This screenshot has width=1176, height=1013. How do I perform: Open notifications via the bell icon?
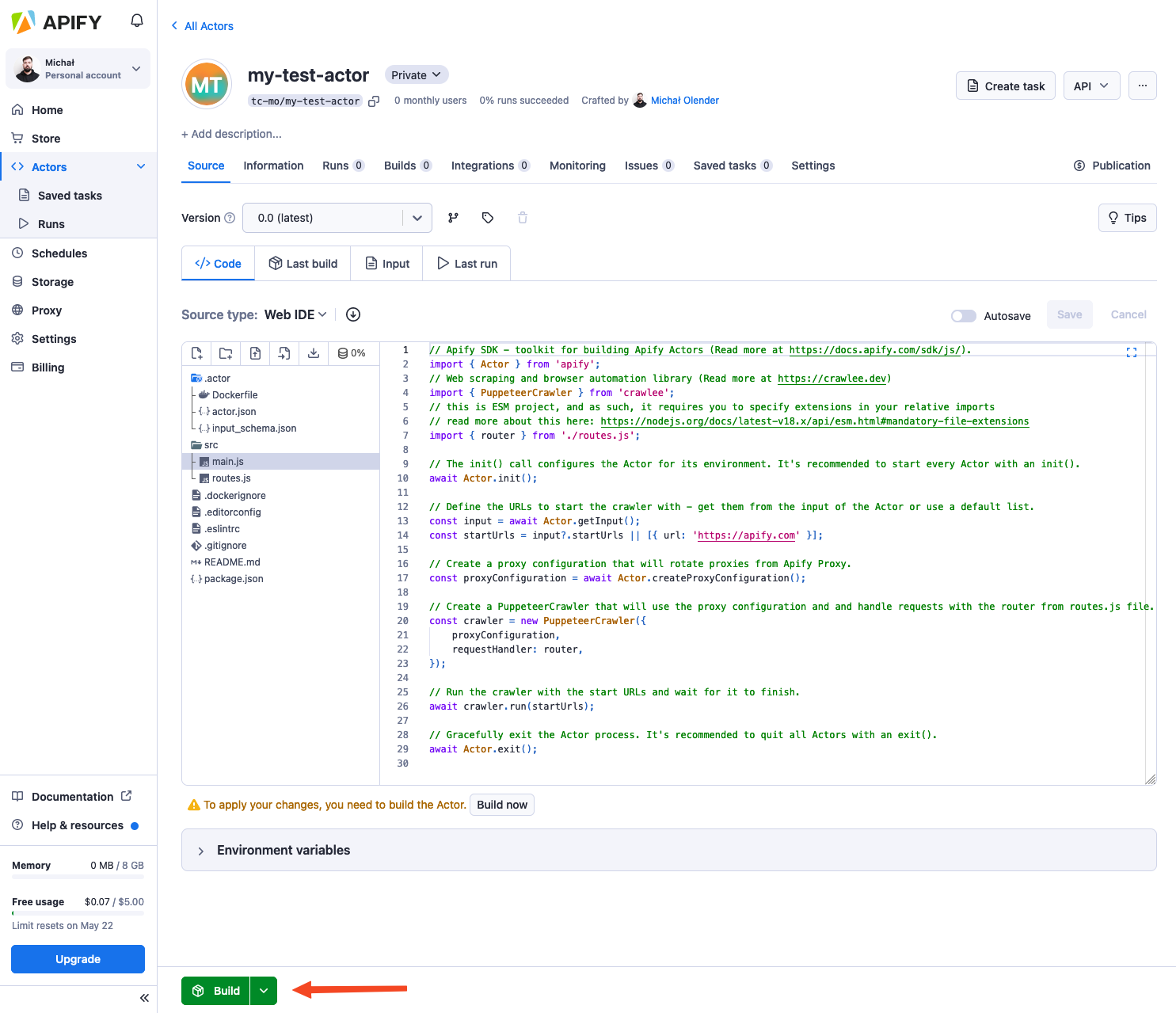[136, 21]
